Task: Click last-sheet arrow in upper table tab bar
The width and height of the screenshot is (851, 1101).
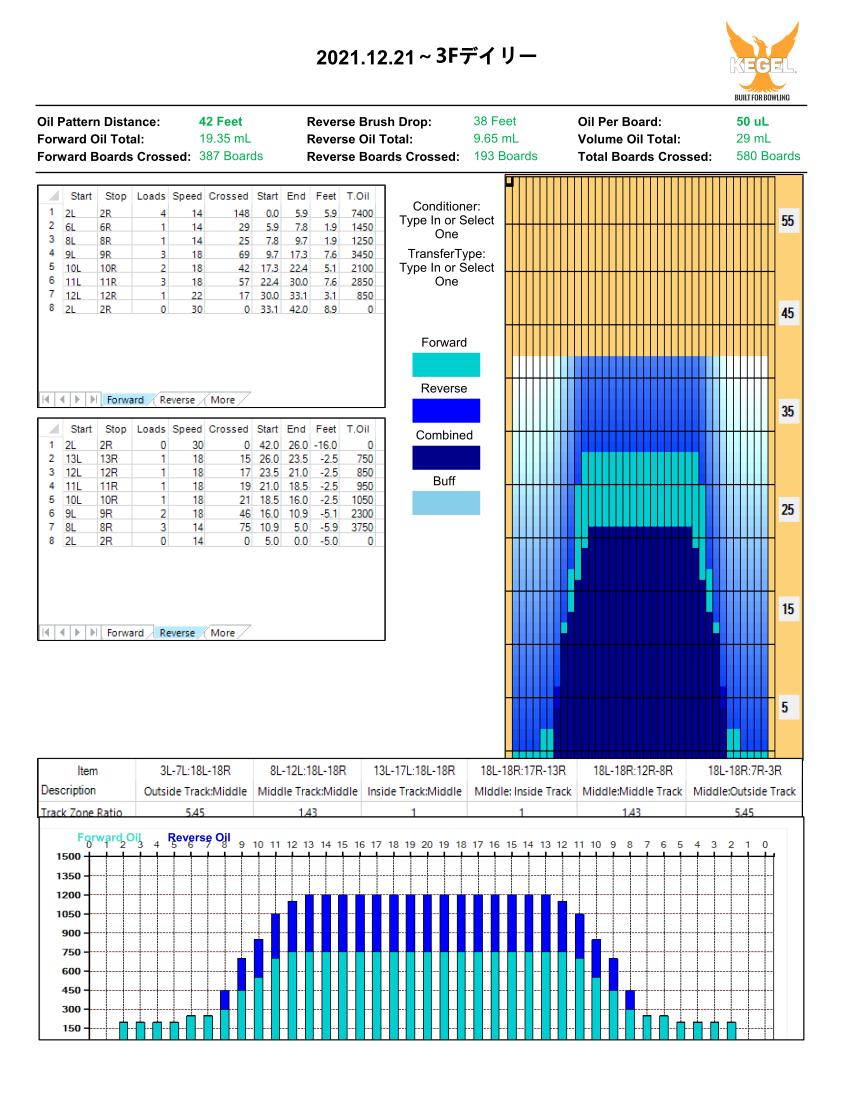Action: click(93, 400)
